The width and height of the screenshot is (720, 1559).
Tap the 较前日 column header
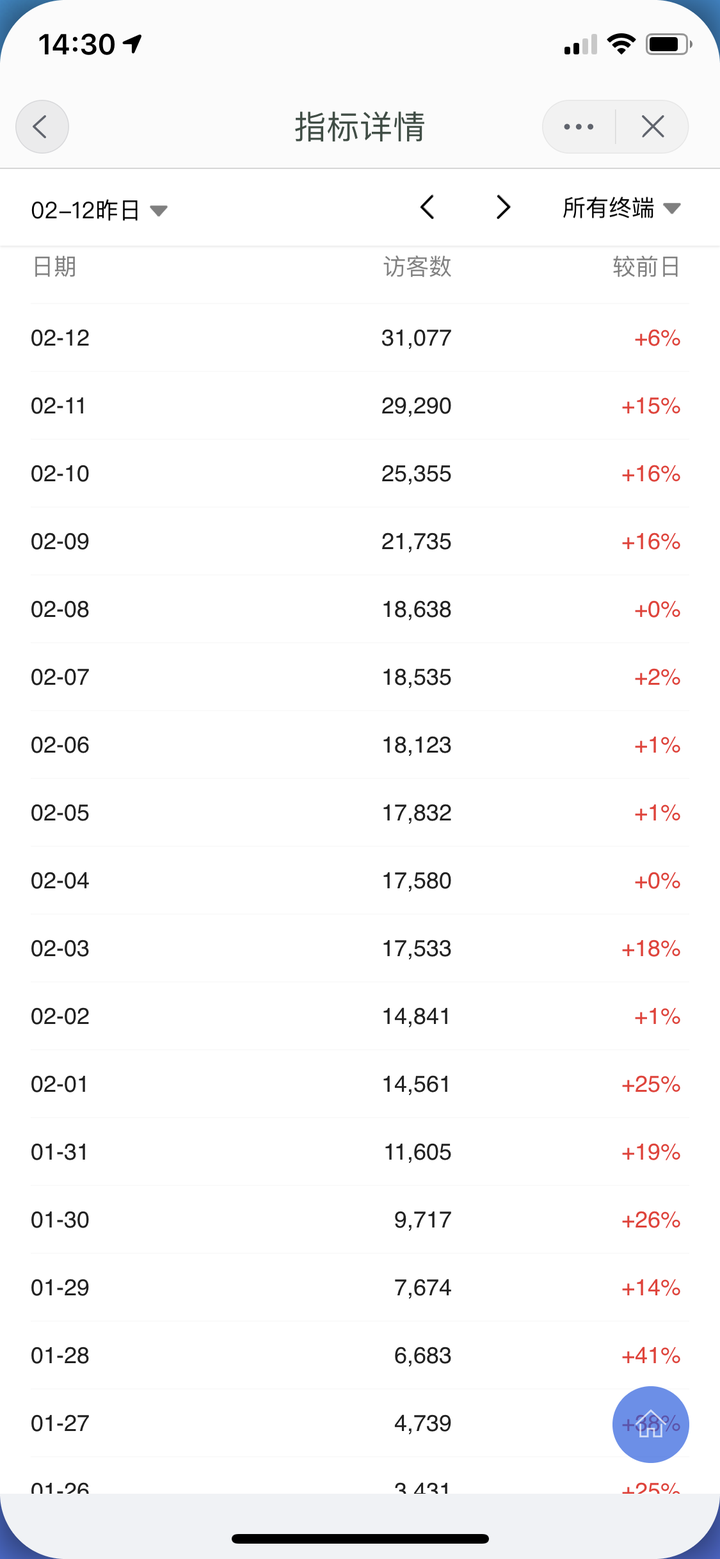pos(646,267)
